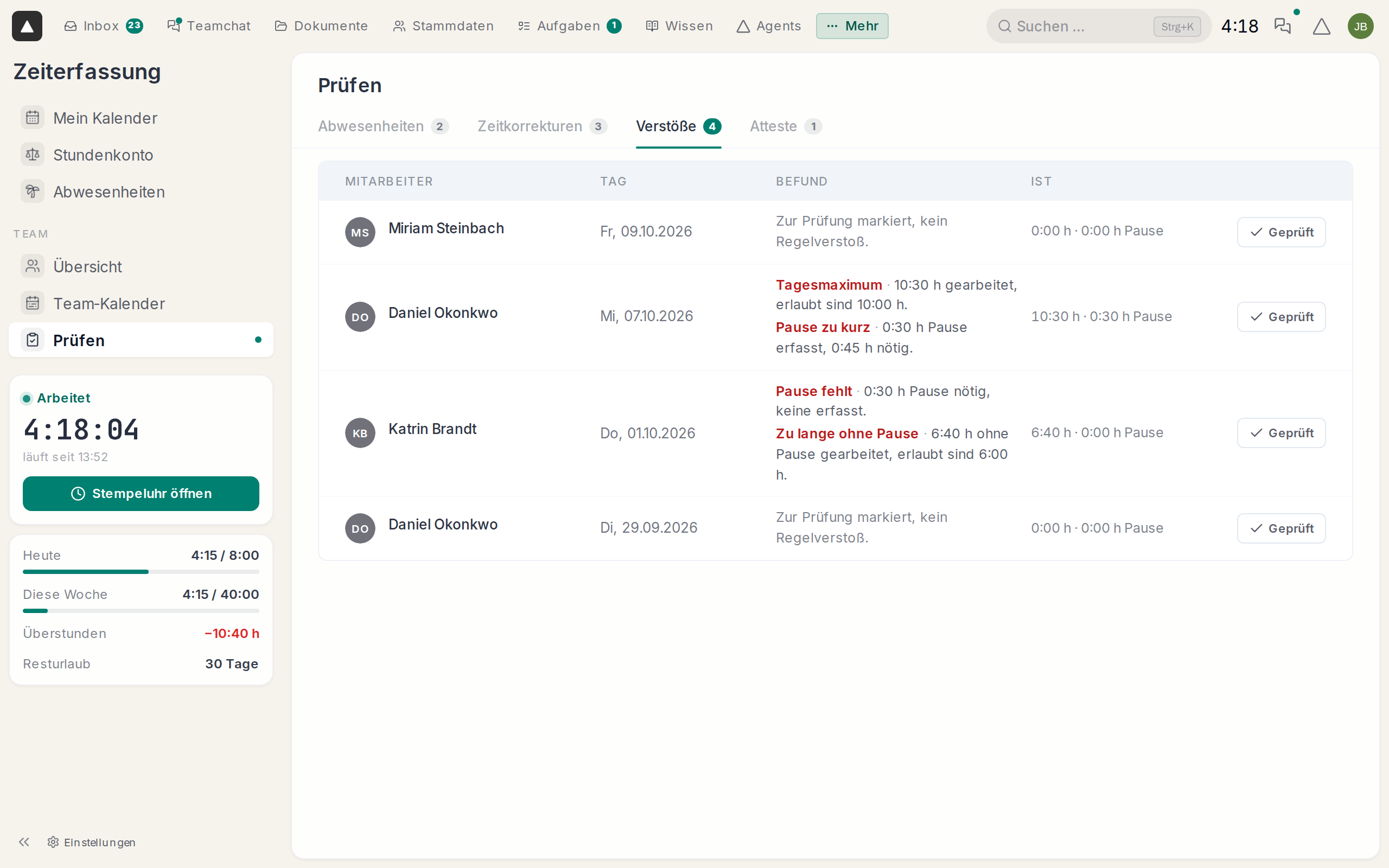Open the JB user avatar

[x=1360, y=26]
